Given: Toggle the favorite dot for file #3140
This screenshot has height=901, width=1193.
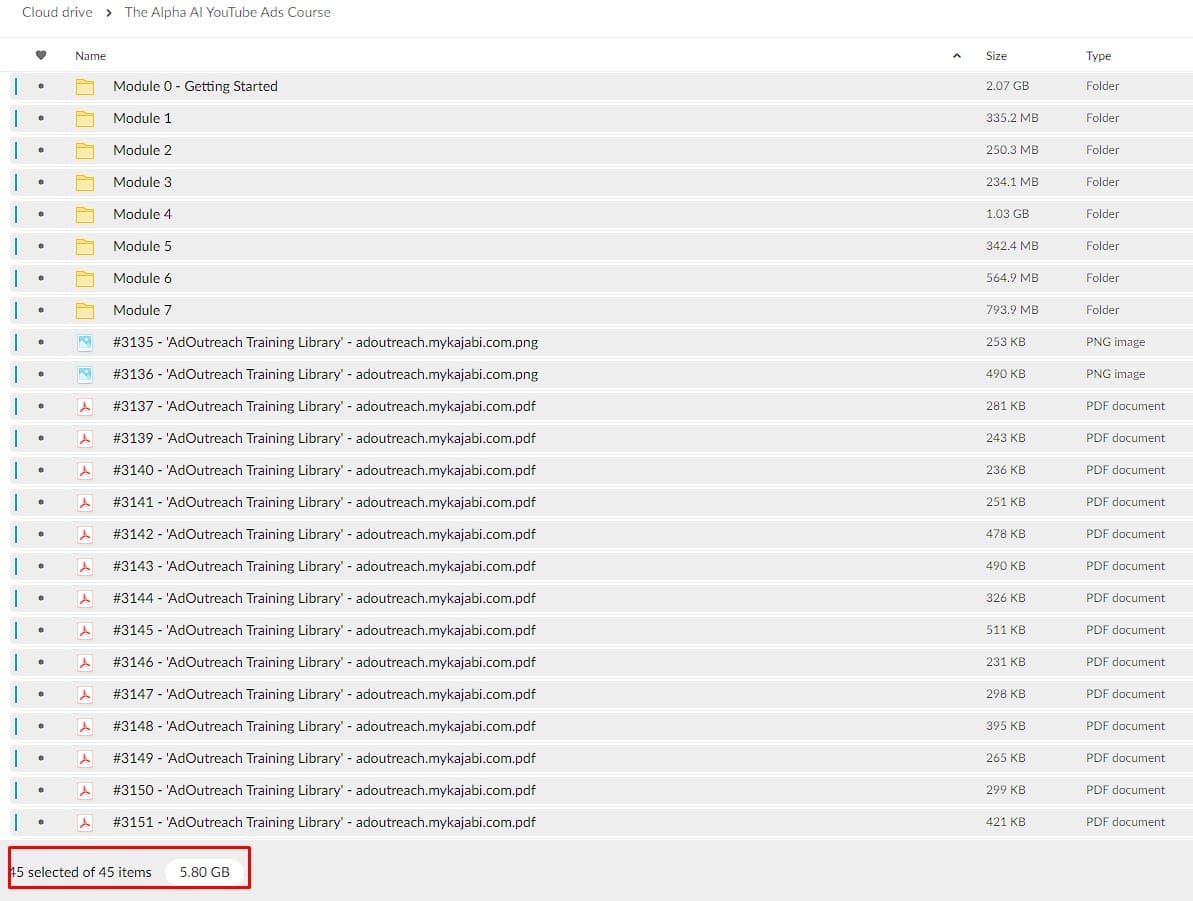Looking at the screenshot, I should [x=41, y=470].
